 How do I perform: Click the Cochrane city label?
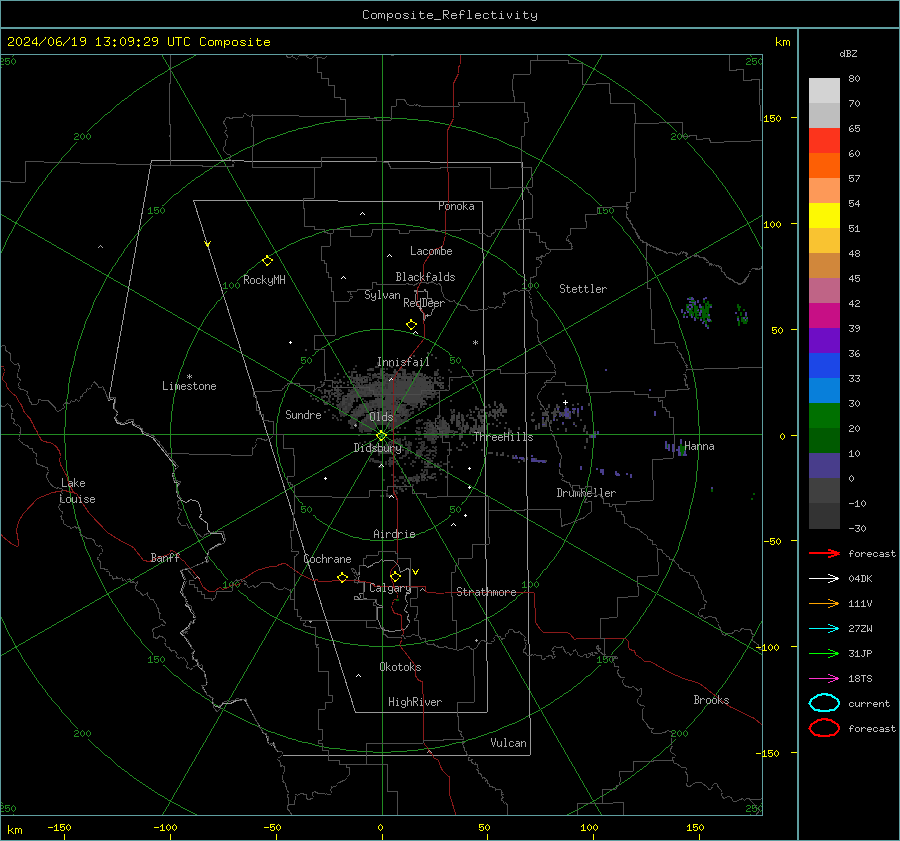[327, 559]
